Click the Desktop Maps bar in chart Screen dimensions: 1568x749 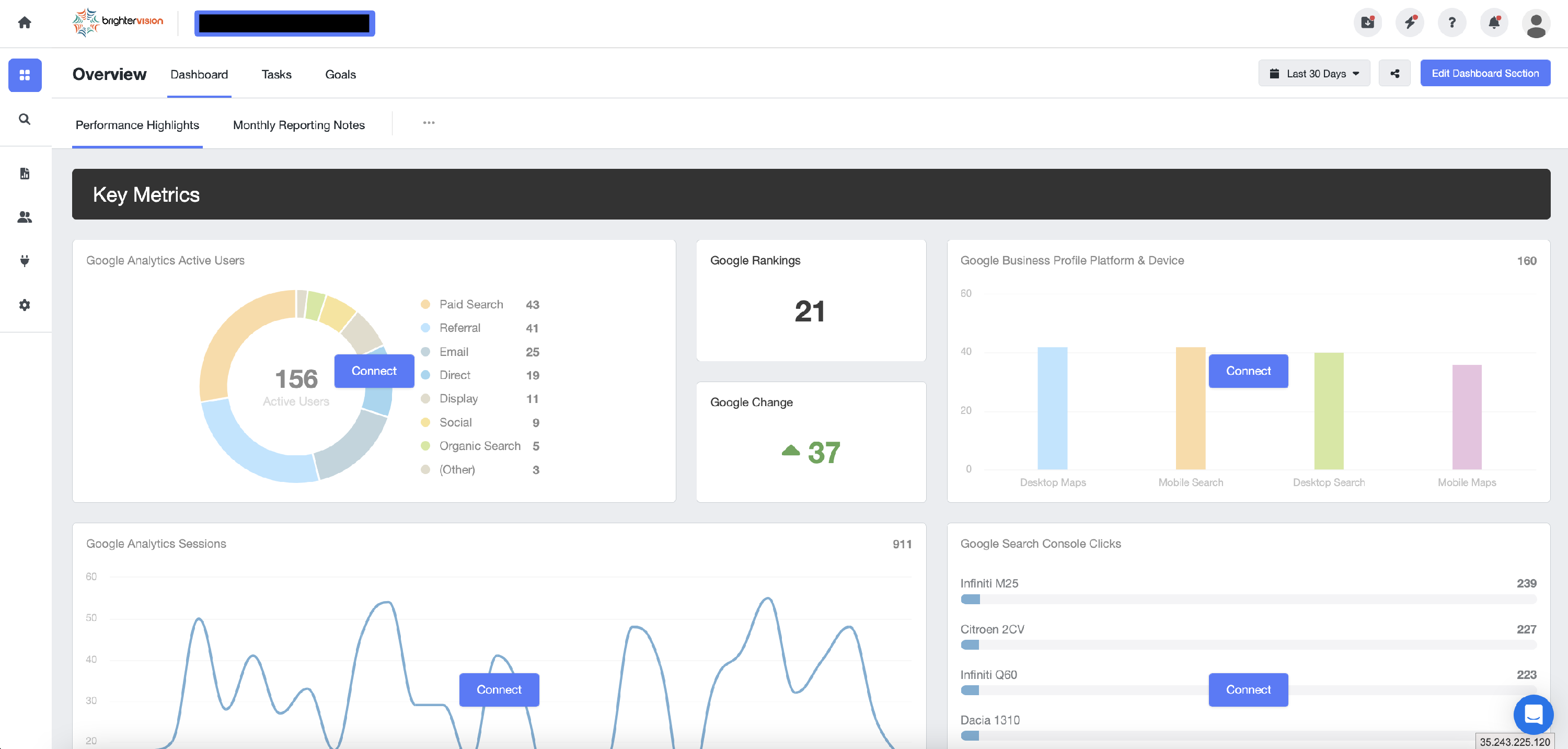1053,408
